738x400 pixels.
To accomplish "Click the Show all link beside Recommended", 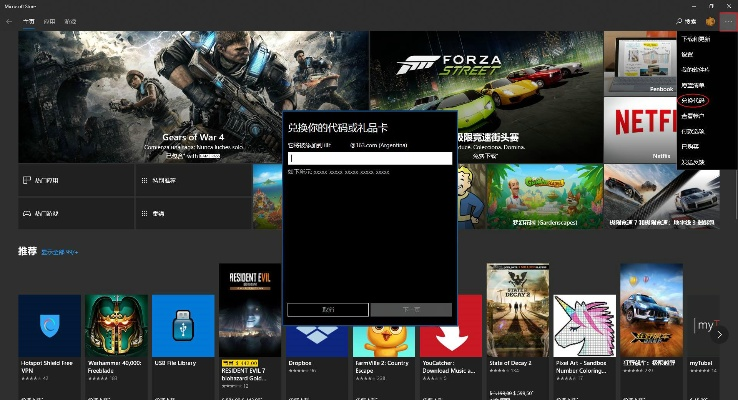I will coord(60,252).
